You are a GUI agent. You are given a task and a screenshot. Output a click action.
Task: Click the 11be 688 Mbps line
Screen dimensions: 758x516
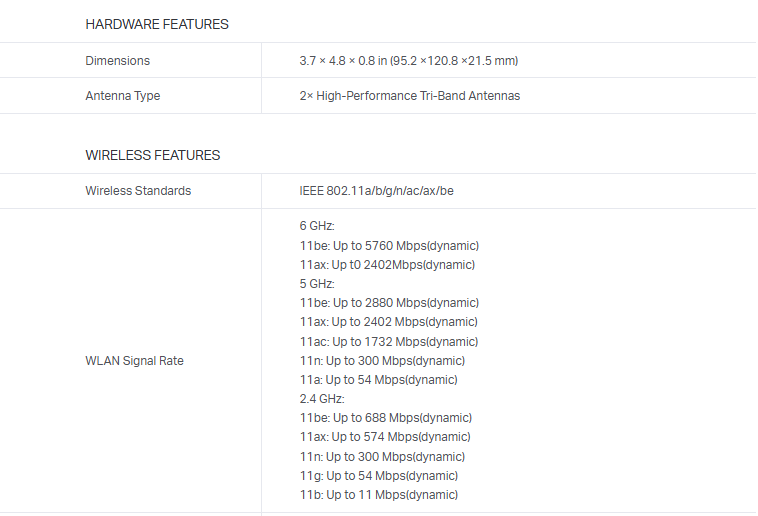[385, 418]
